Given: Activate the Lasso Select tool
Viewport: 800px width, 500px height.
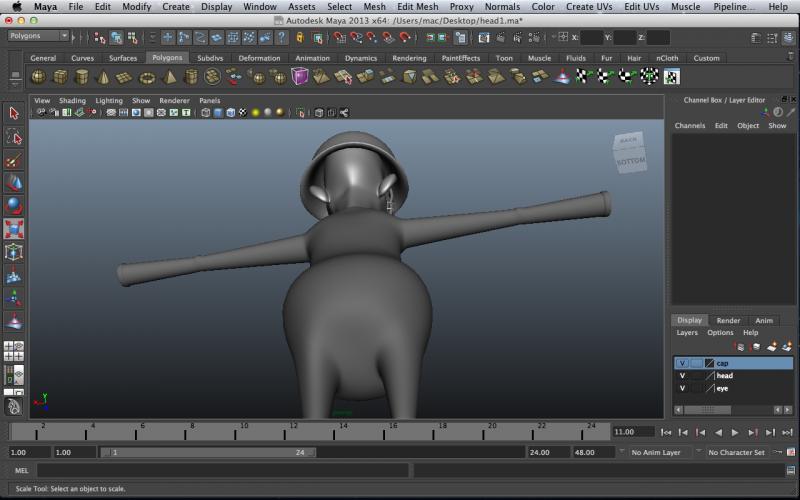Looking at the screenshot, I should (x=14, y=137).
